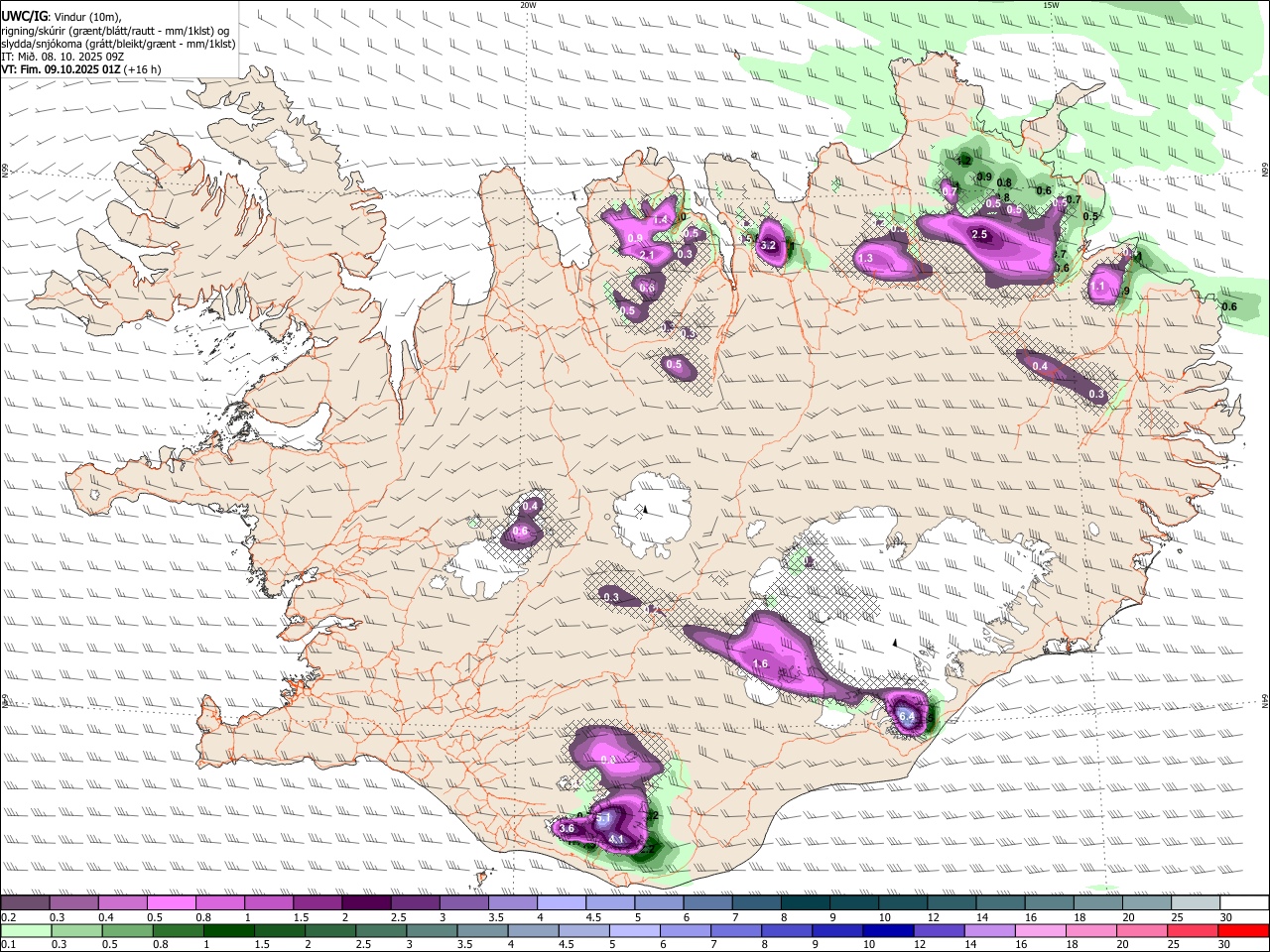Click the '3.2' precipitation value on the north coast
1270x952 pixels.
click(767, 245)
